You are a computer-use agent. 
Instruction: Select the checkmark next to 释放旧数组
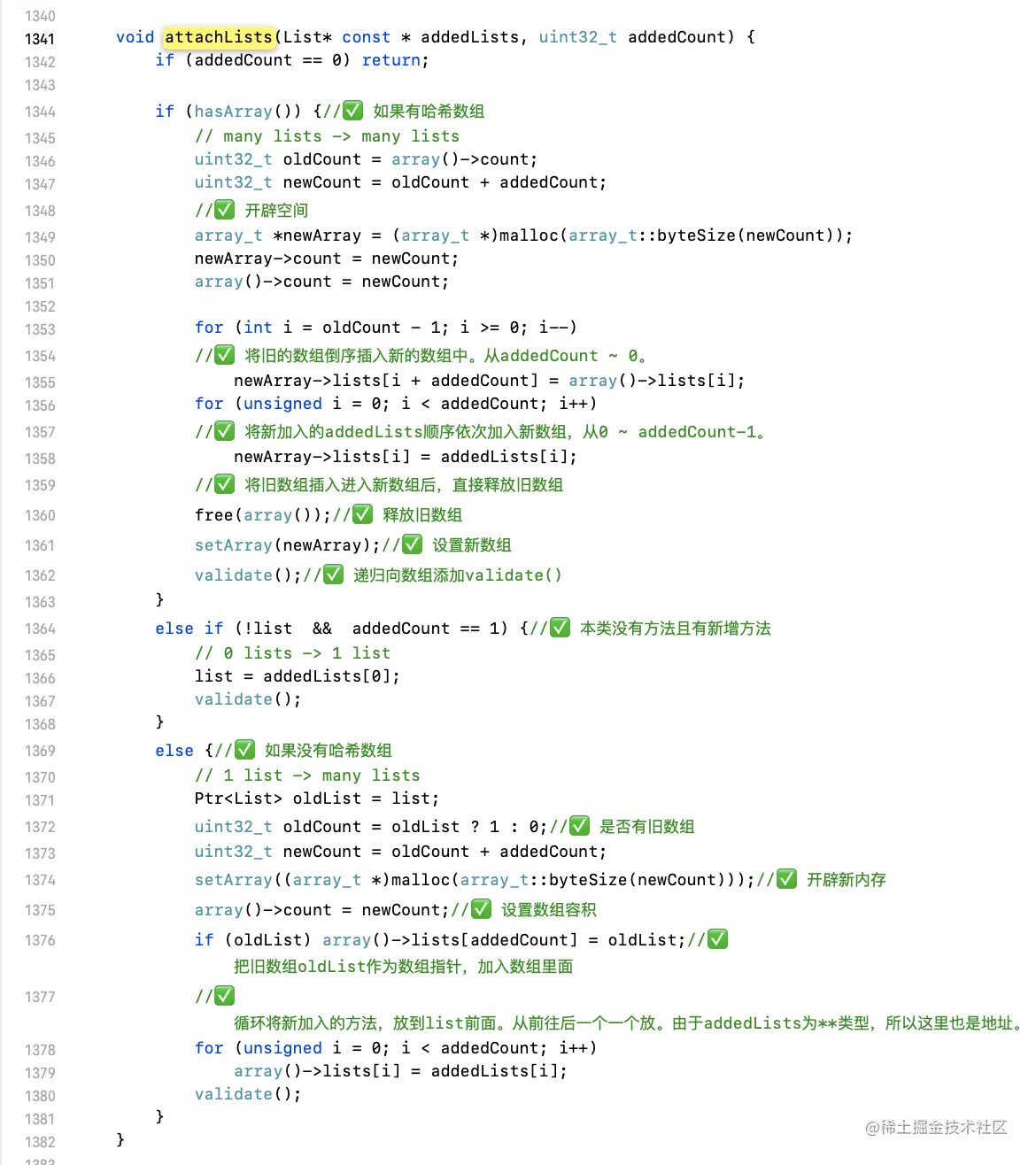361,513
